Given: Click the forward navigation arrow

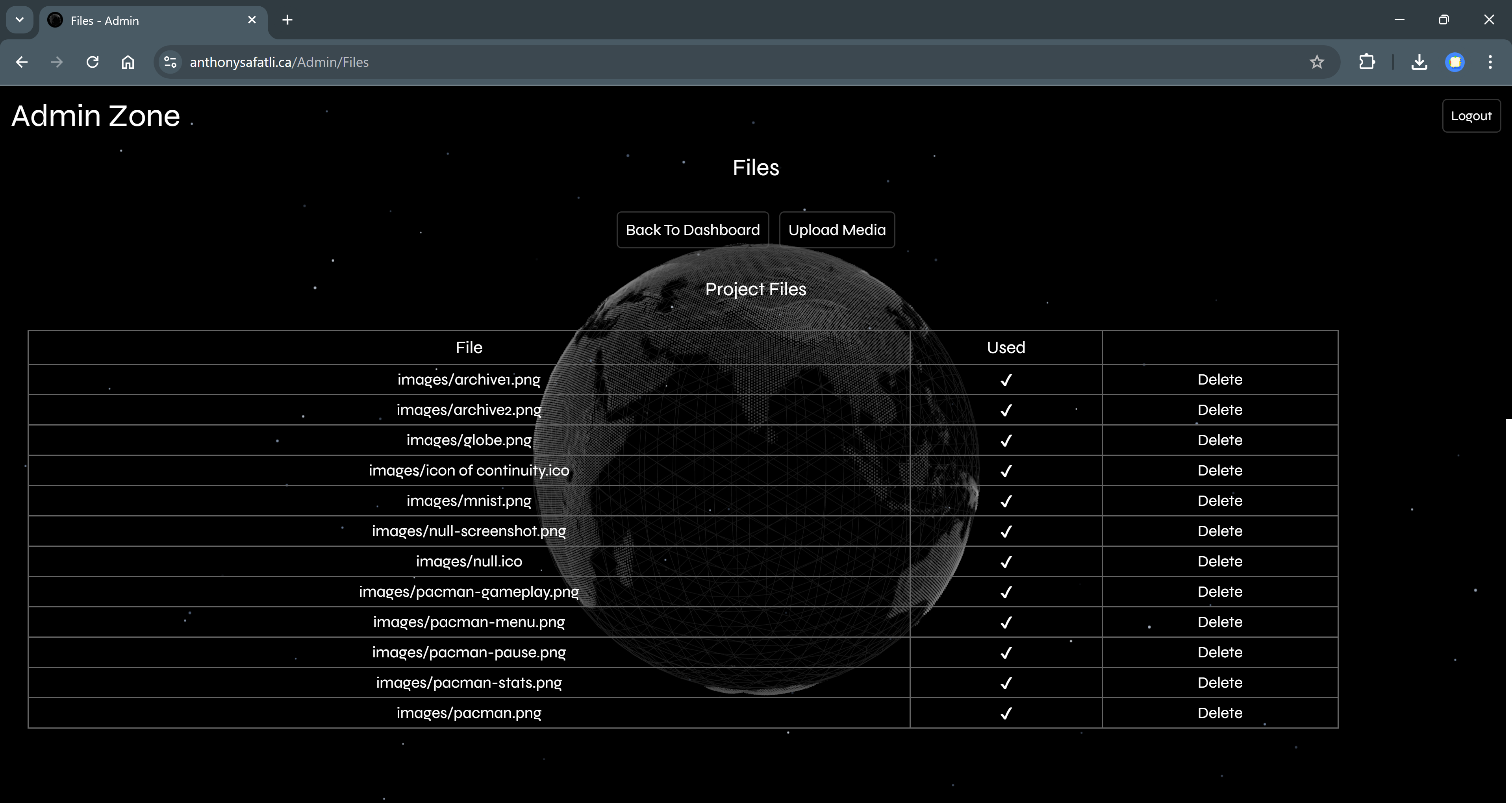Looking at the screenshot, I should 57,62.
